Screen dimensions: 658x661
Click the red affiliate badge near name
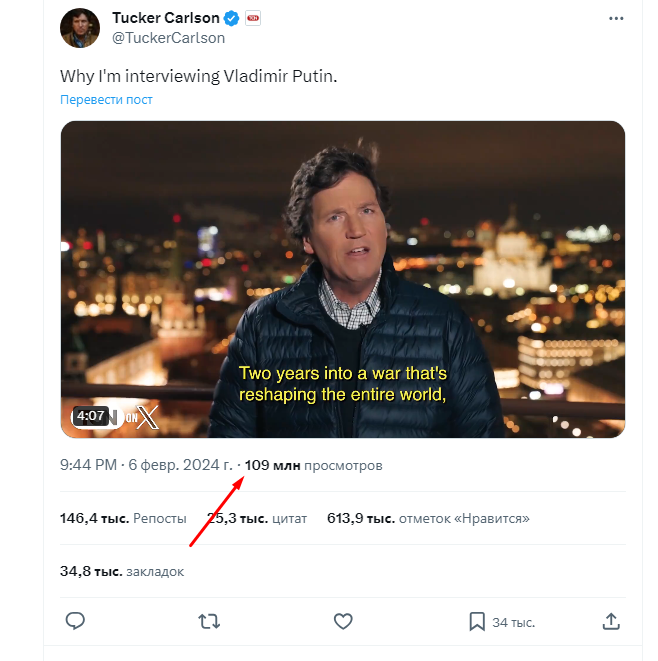pos(253,18)
